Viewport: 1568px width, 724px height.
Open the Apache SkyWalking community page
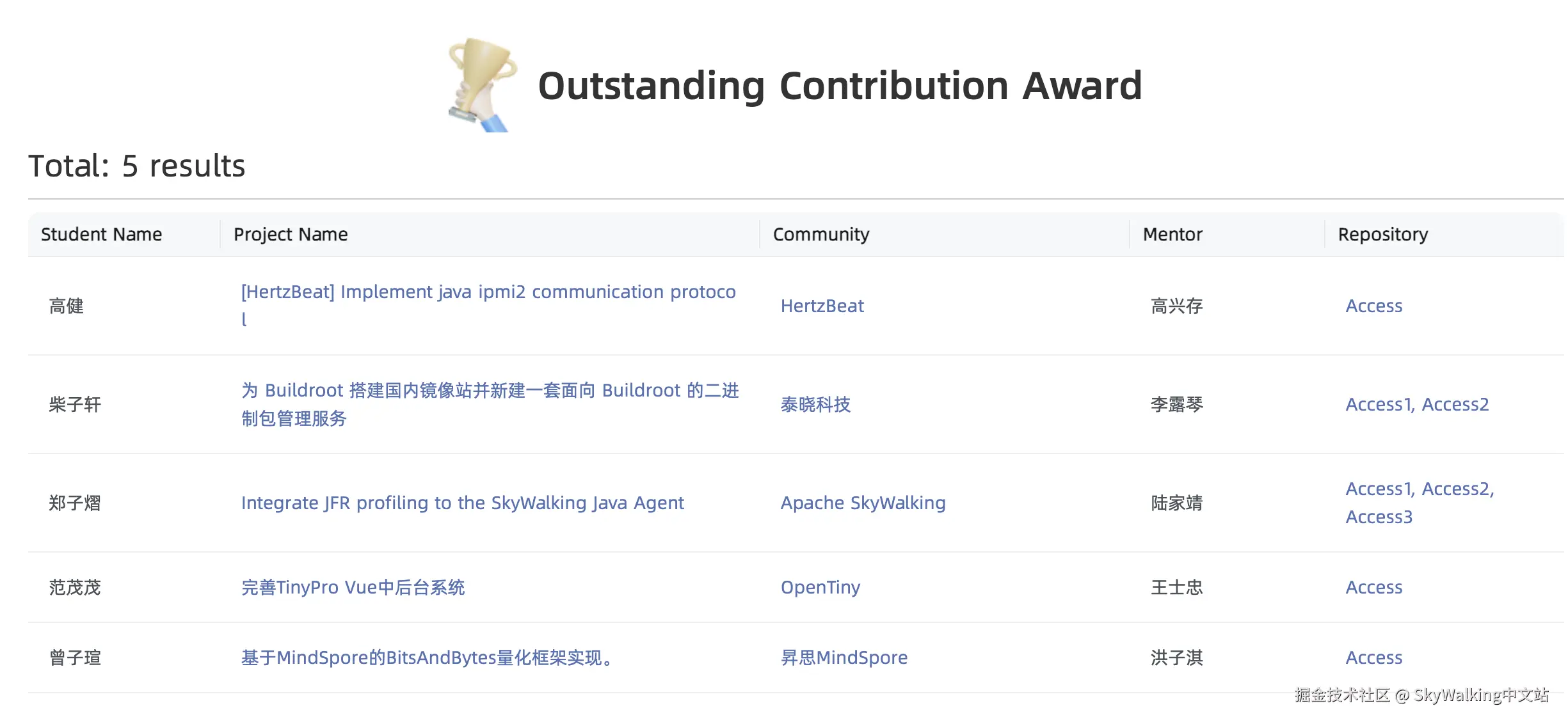863,503
